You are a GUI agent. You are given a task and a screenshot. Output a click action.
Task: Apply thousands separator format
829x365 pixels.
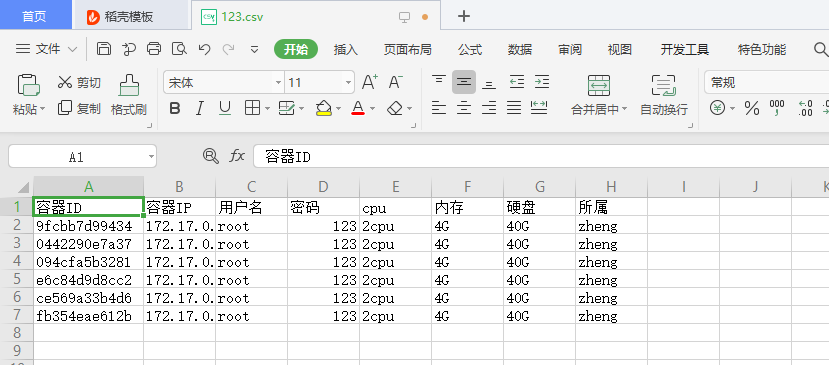pos(777,108)
